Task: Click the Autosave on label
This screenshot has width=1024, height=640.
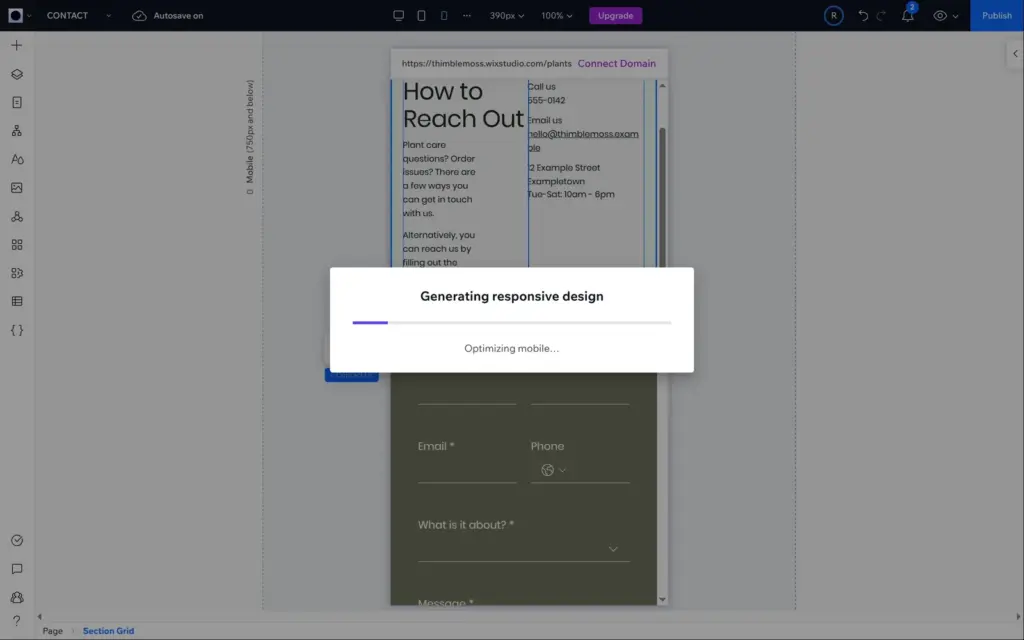Action: point(178,16)
